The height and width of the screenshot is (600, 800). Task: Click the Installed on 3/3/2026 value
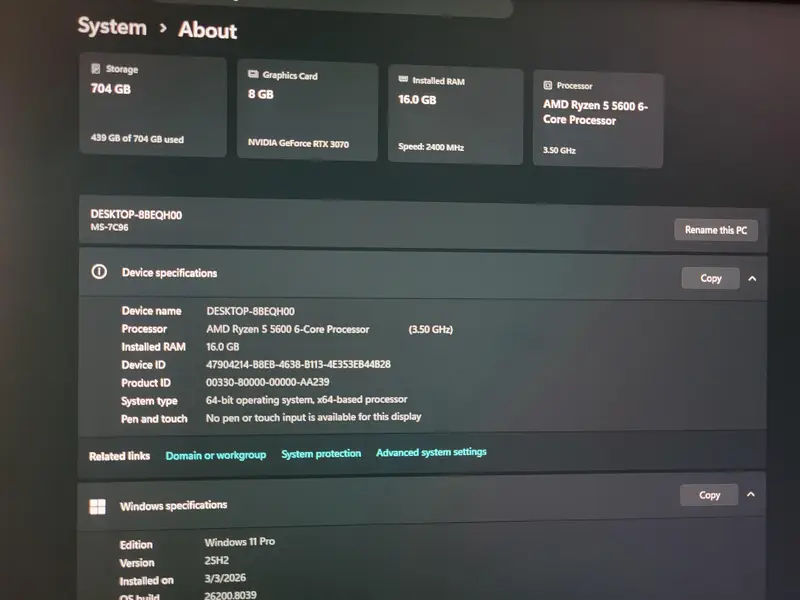[x=225, y=578]
